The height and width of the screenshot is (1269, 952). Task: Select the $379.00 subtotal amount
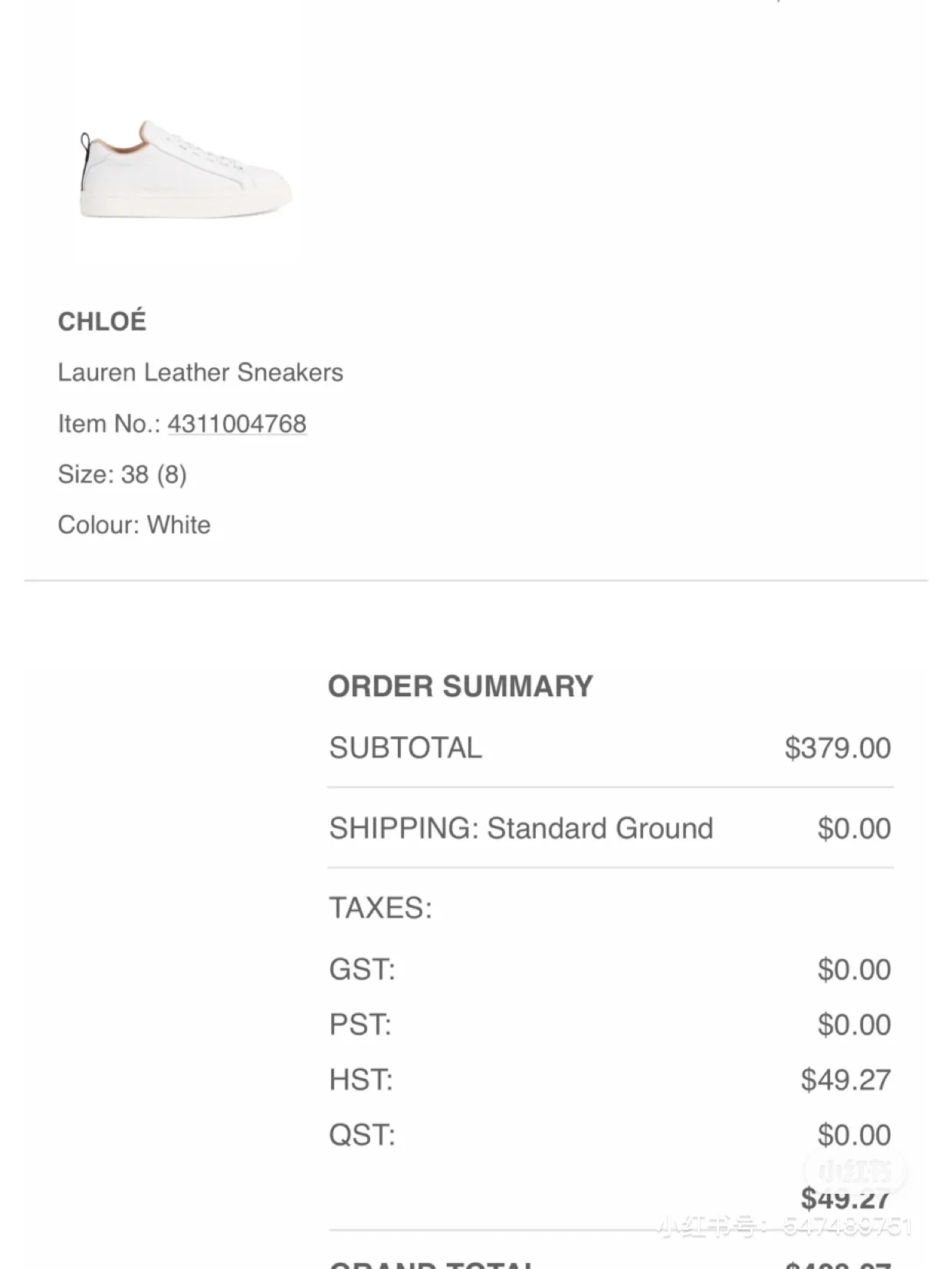point(837,748)
